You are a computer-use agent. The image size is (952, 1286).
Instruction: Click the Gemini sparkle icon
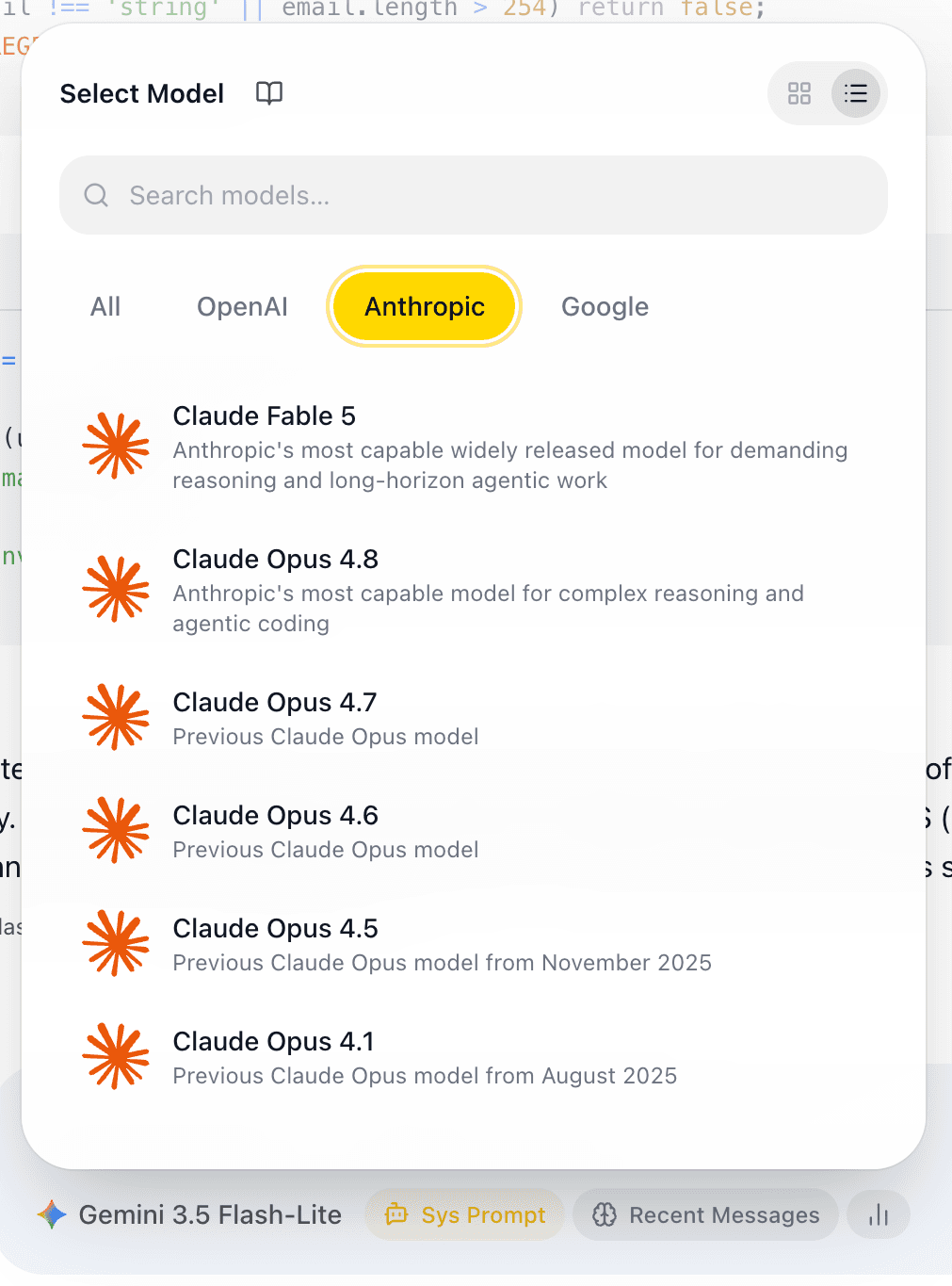(52, 1215)
